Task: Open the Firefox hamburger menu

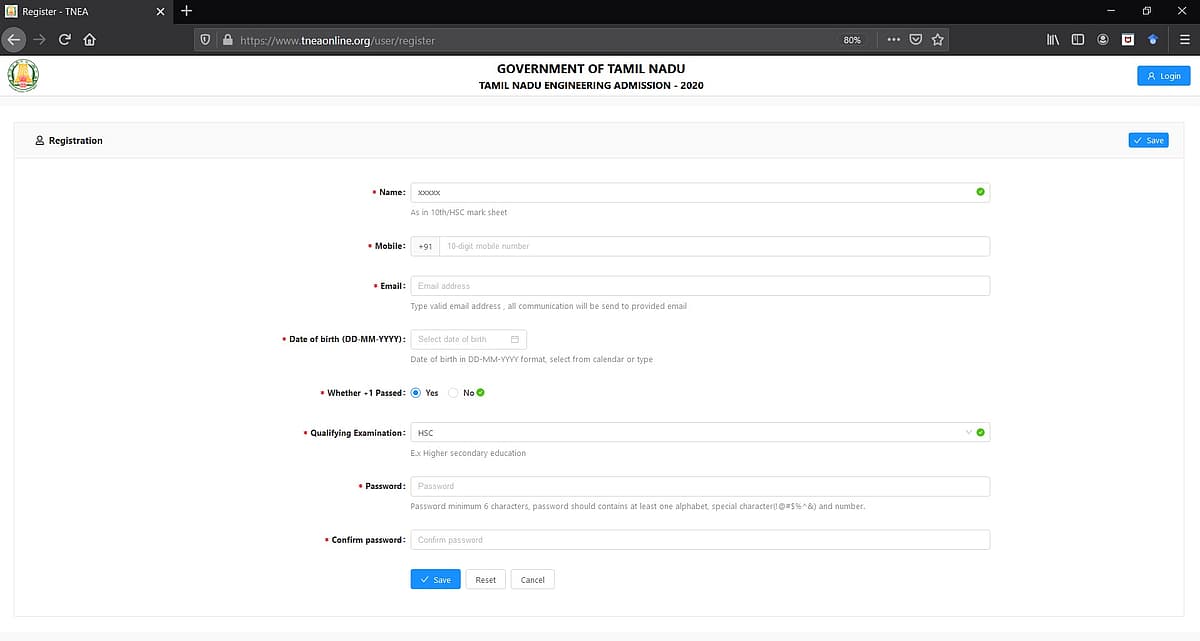Action: pos(1185,40)
